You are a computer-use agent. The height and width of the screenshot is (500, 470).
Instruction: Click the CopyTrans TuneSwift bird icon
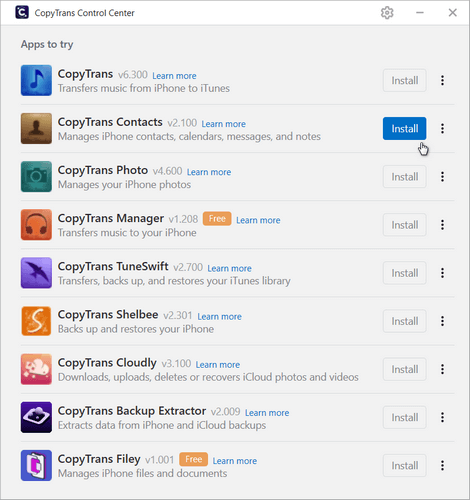(36, 273)
